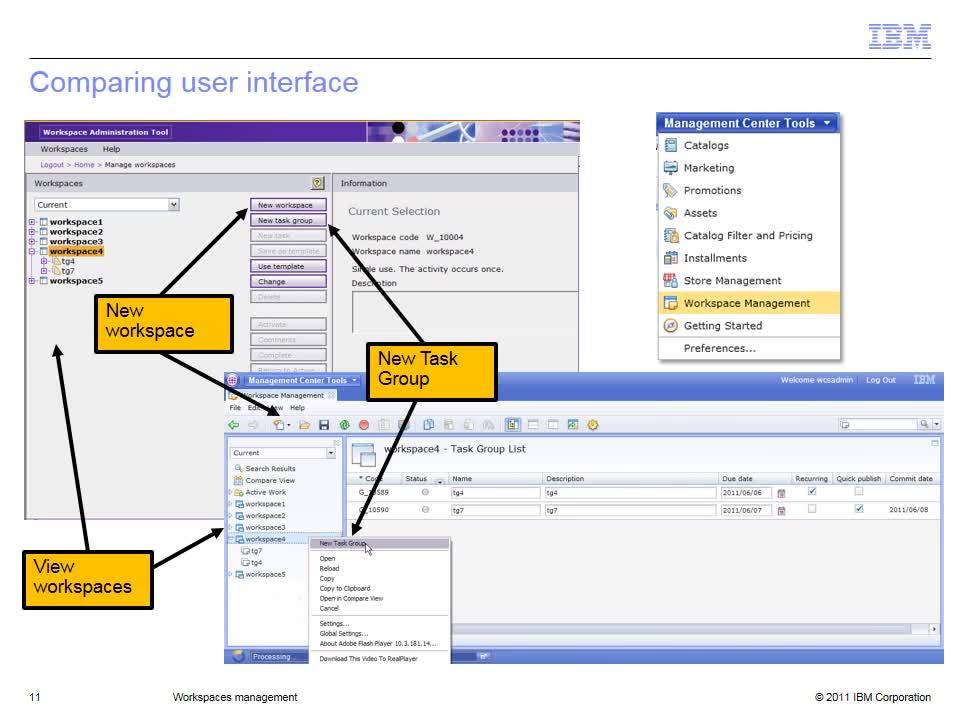This screenshot has height=720, width=960.
Task: Open Workspaces menu in Administration Tool
Action: click(64, 149)
